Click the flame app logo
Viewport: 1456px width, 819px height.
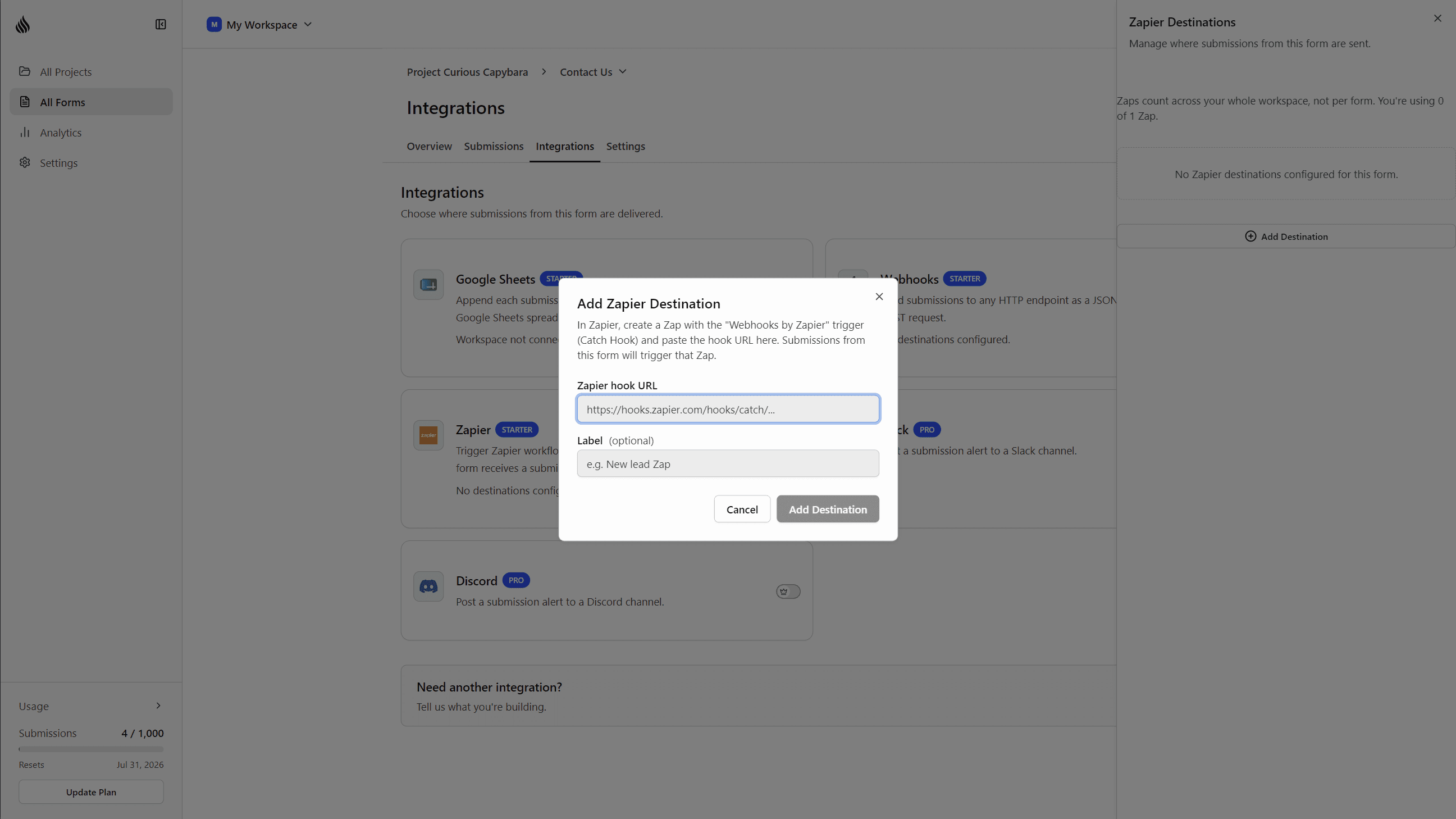pos(22,24)
